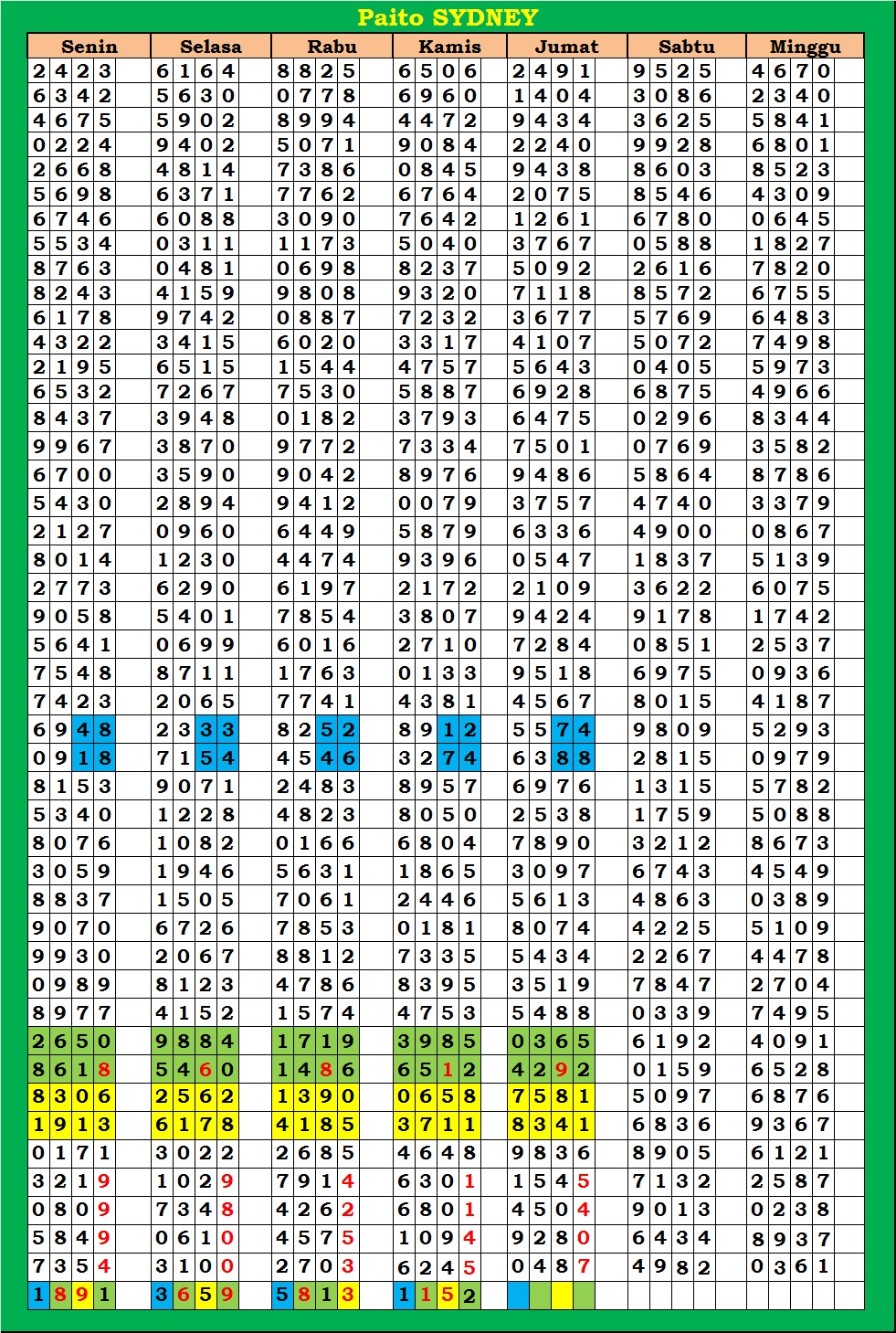Click first digit 4 in Sabtu's final row 4982
Screen dimensions: 896x1333
pyautogui.click(x=638, y=1266)
